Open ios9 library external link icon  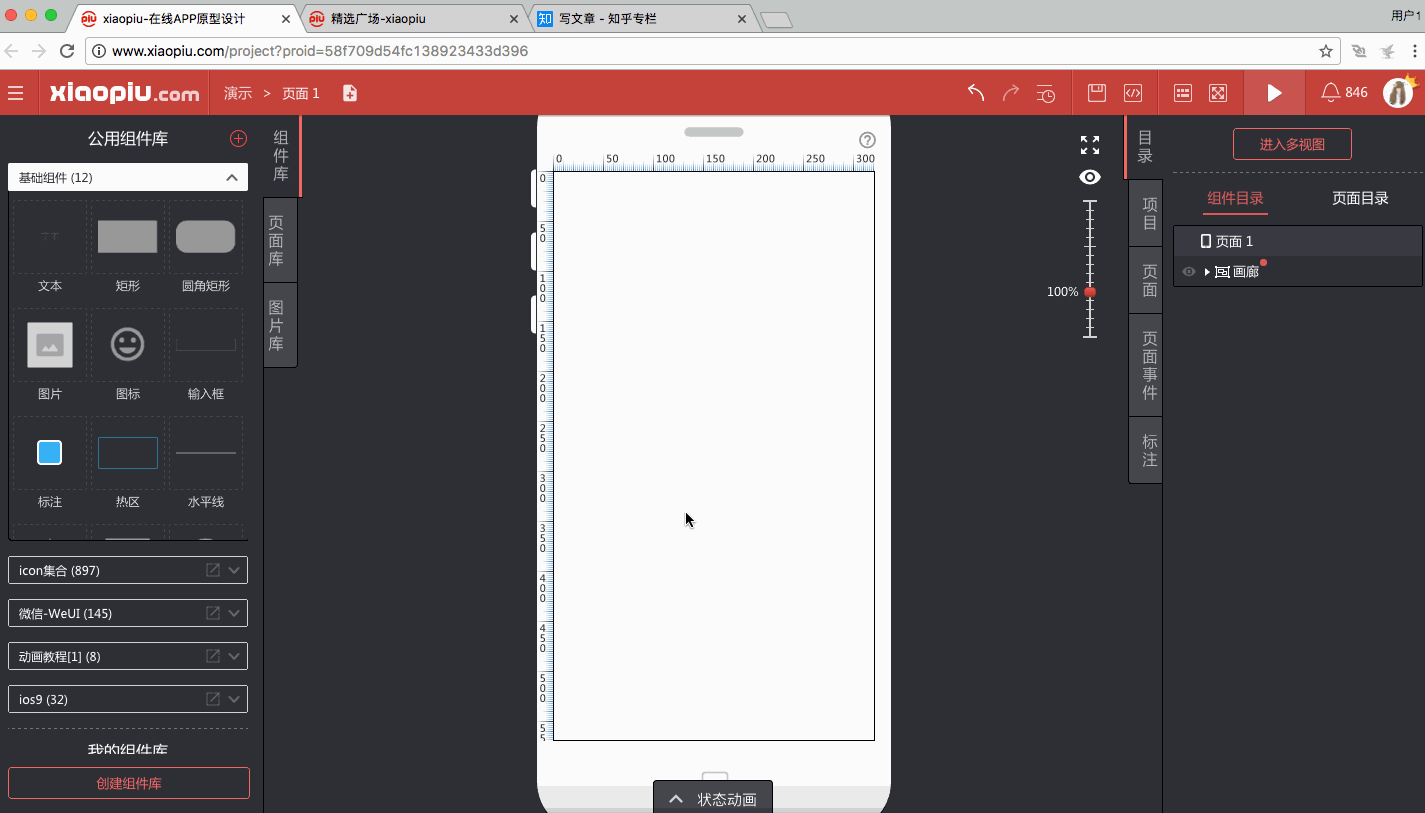tap(212, 699)
